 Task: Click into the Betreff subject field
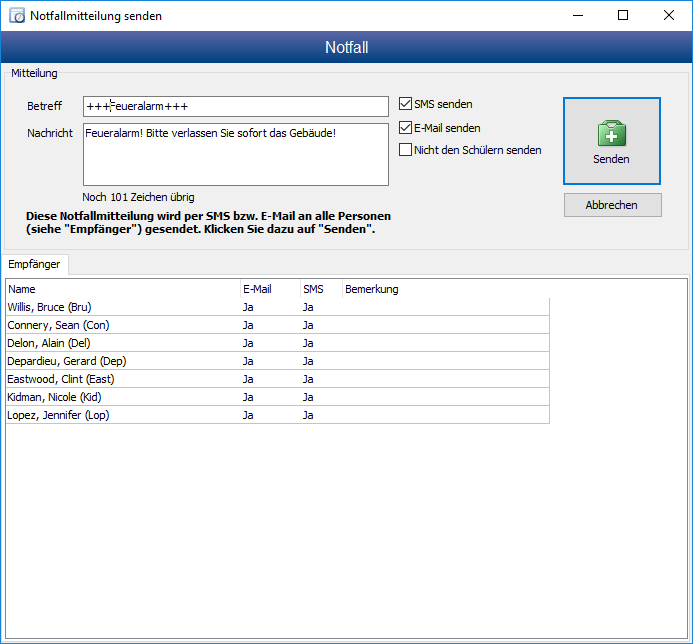(235, 106)
